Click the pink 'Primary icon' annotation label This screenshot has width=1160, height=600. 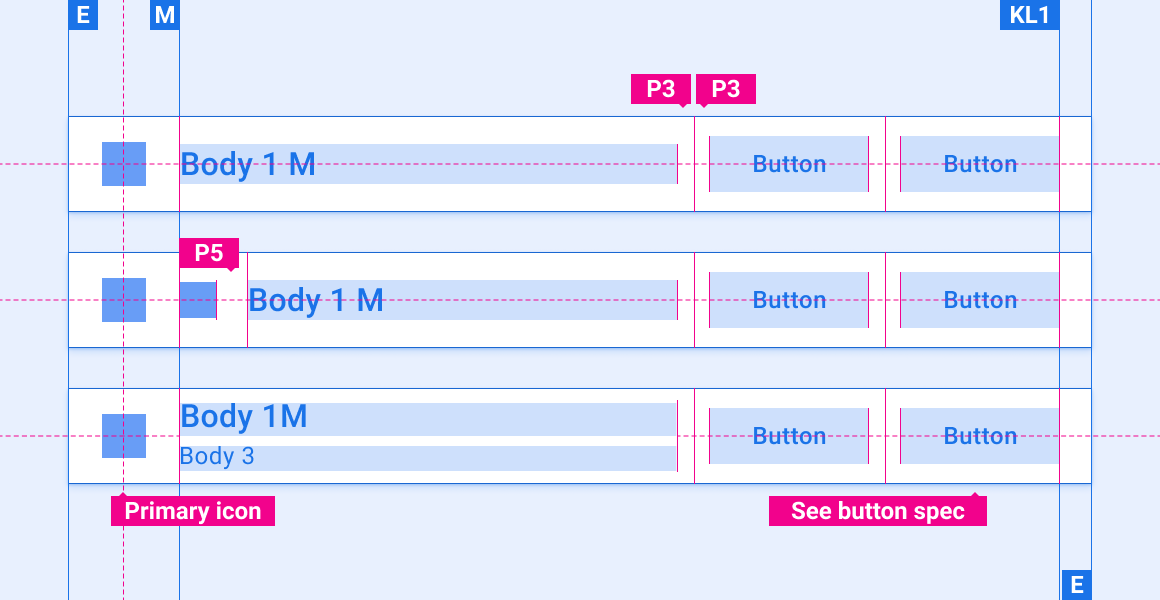(x=193, y=511)
